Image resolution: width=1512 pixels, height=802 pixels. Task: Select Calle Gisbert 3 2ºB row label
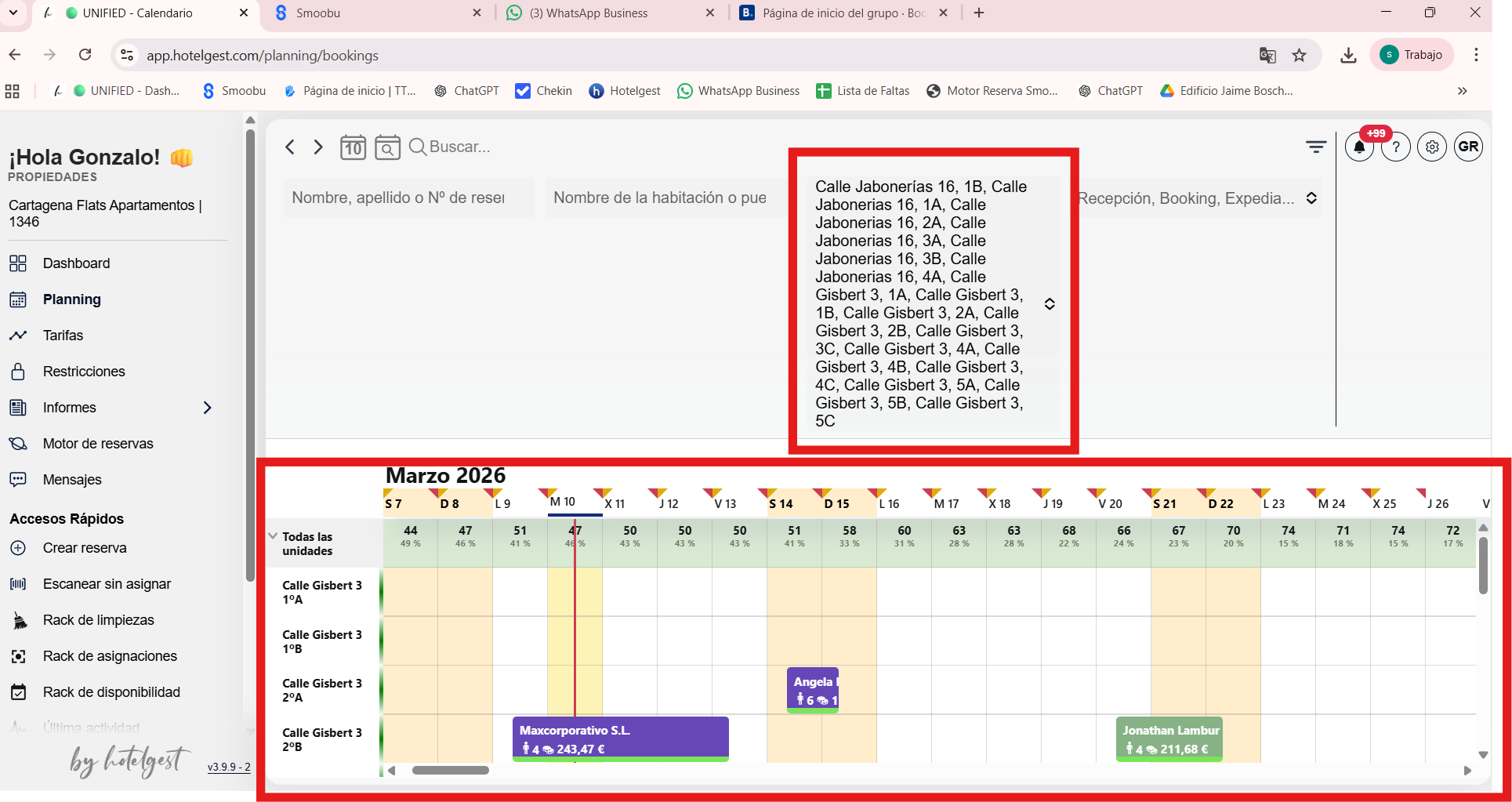(322, 739)
